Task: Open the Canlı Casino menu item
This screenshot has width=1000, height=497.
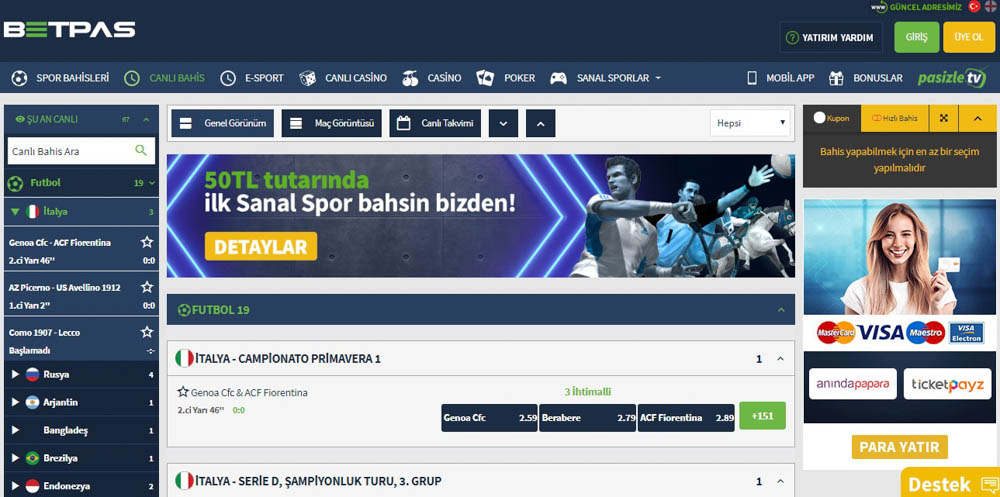Action: click(x=344, y=78)
